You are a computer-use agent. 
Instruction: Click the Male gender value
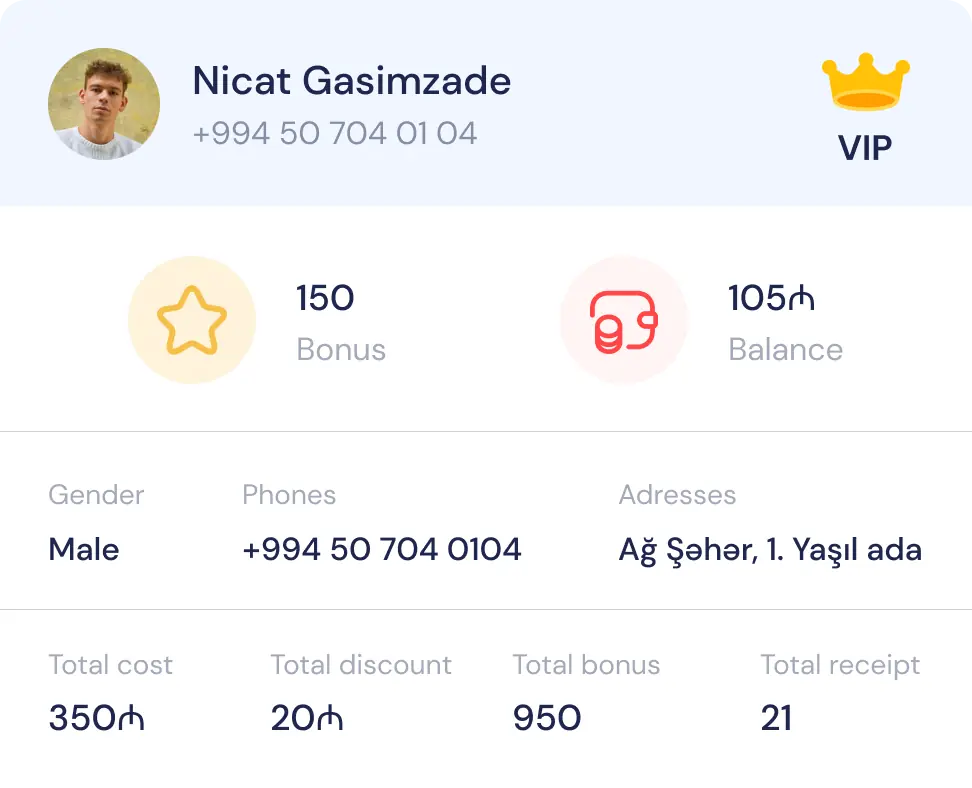[x=84, y=549]
